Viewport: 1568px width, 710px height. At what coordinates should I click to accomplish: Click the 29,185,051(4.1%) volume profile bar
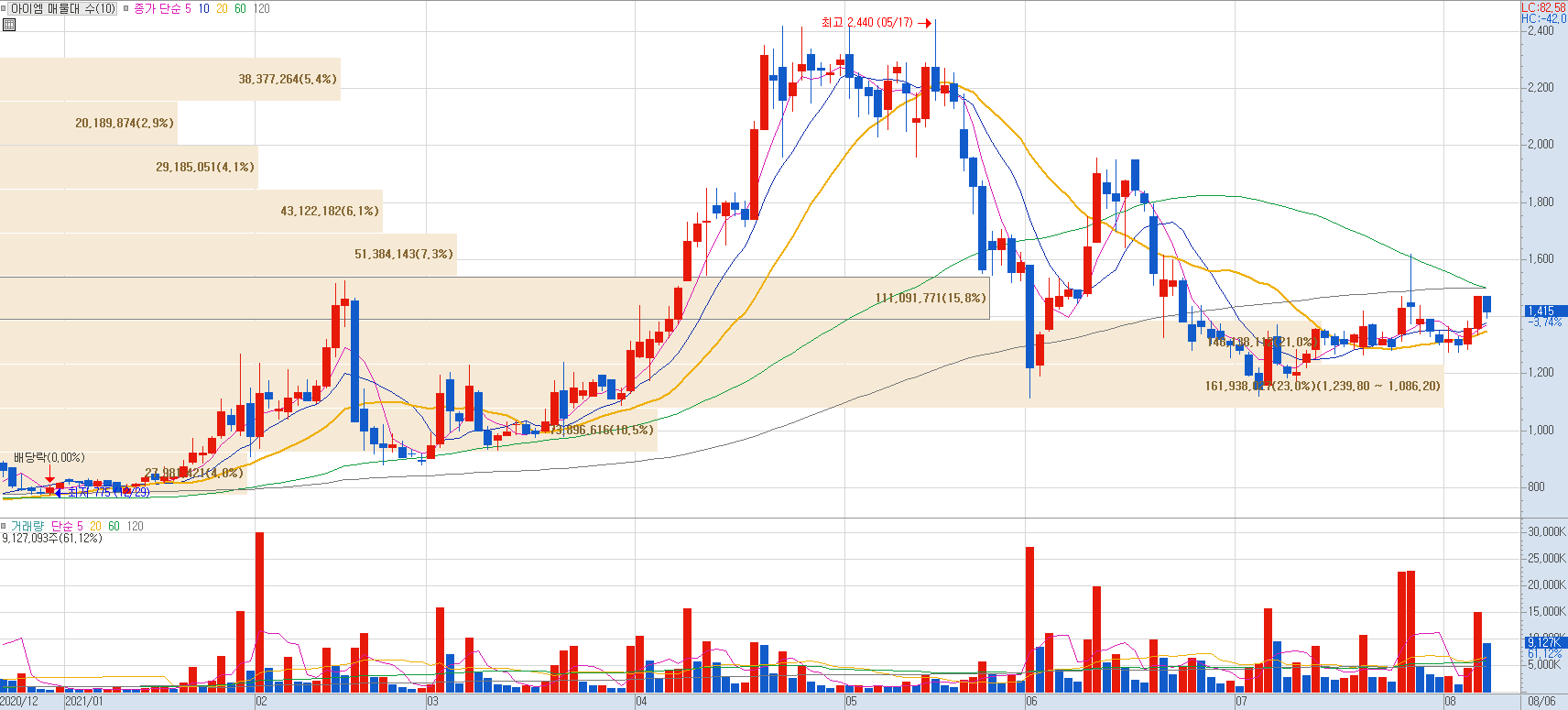coord(129,167)
